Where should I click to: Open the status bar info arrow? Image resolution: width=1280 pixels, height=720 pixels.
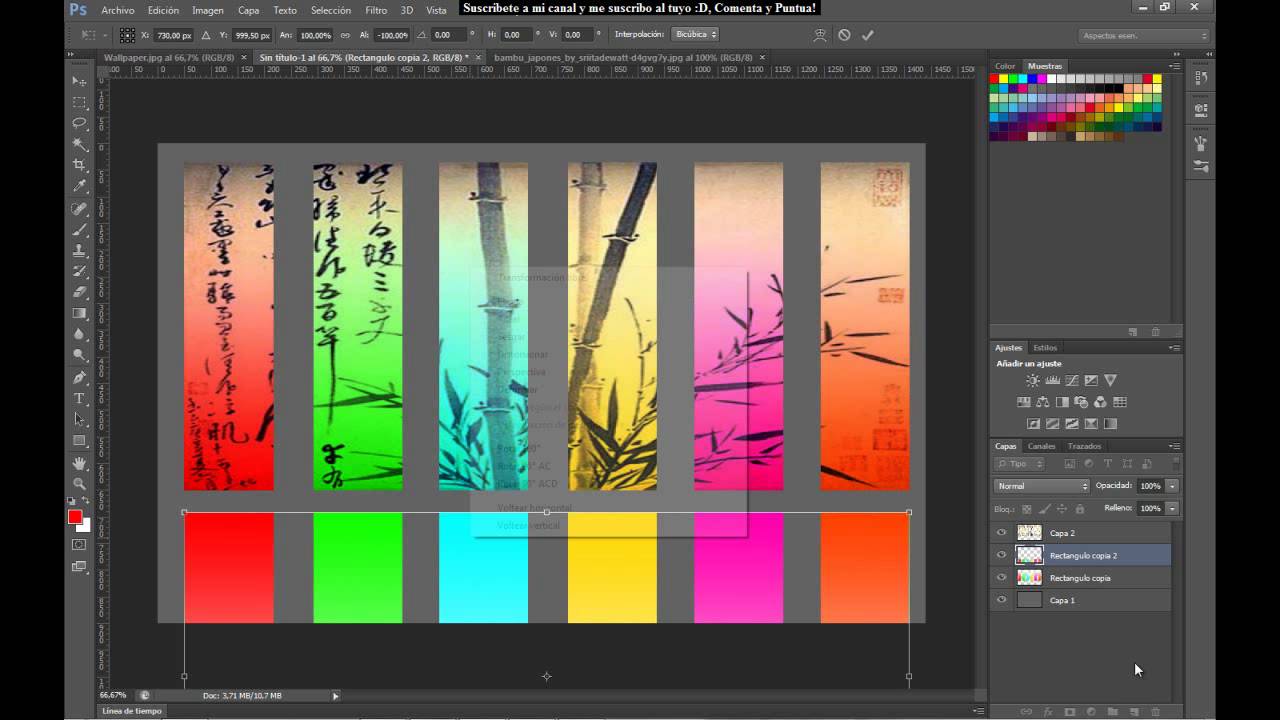click(x=335, y=695)
